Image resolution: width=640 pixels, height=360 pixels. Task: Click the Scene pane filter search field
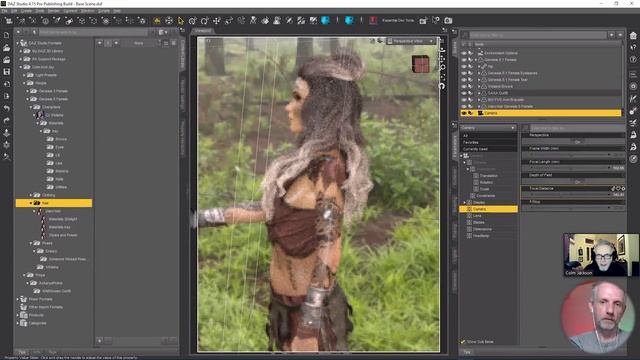tap(538, 35)
